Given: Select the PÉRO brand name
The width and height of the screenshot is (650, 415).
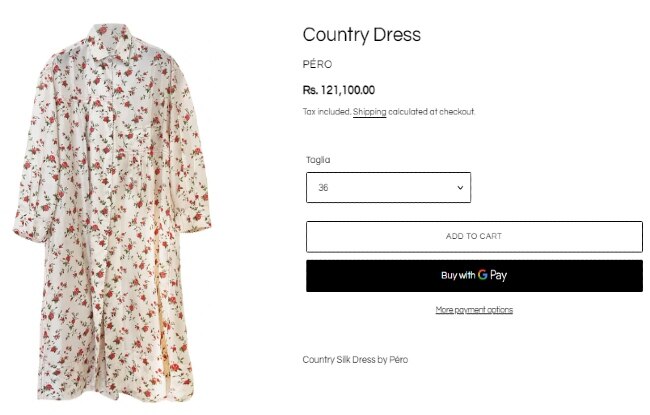Looking at the screenshot, I should coord(317,64).
